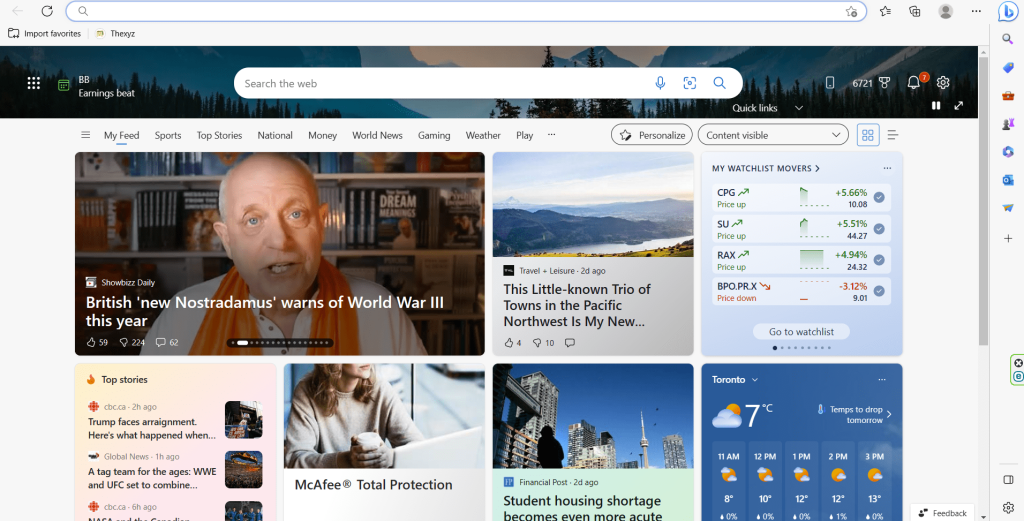Screen dimensions: 1024x521
Task: Switch to the World News tab
Action: tap(377, 135)
